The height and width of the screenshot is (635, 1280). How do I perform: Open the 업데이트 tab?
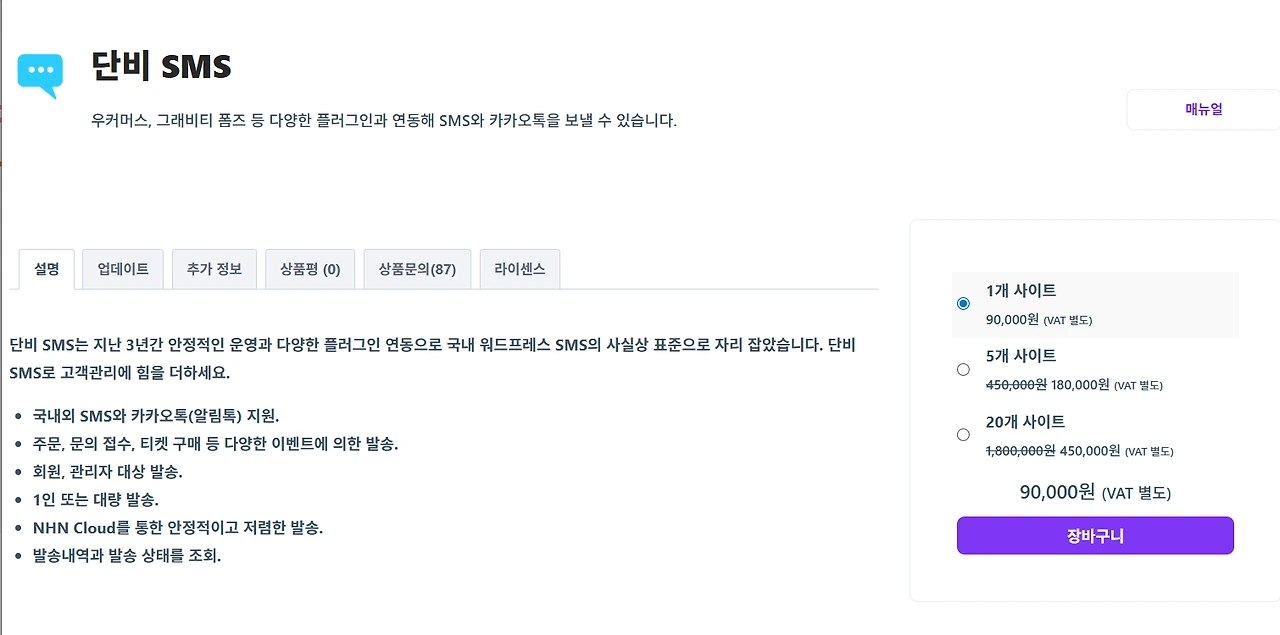point(123,269)
